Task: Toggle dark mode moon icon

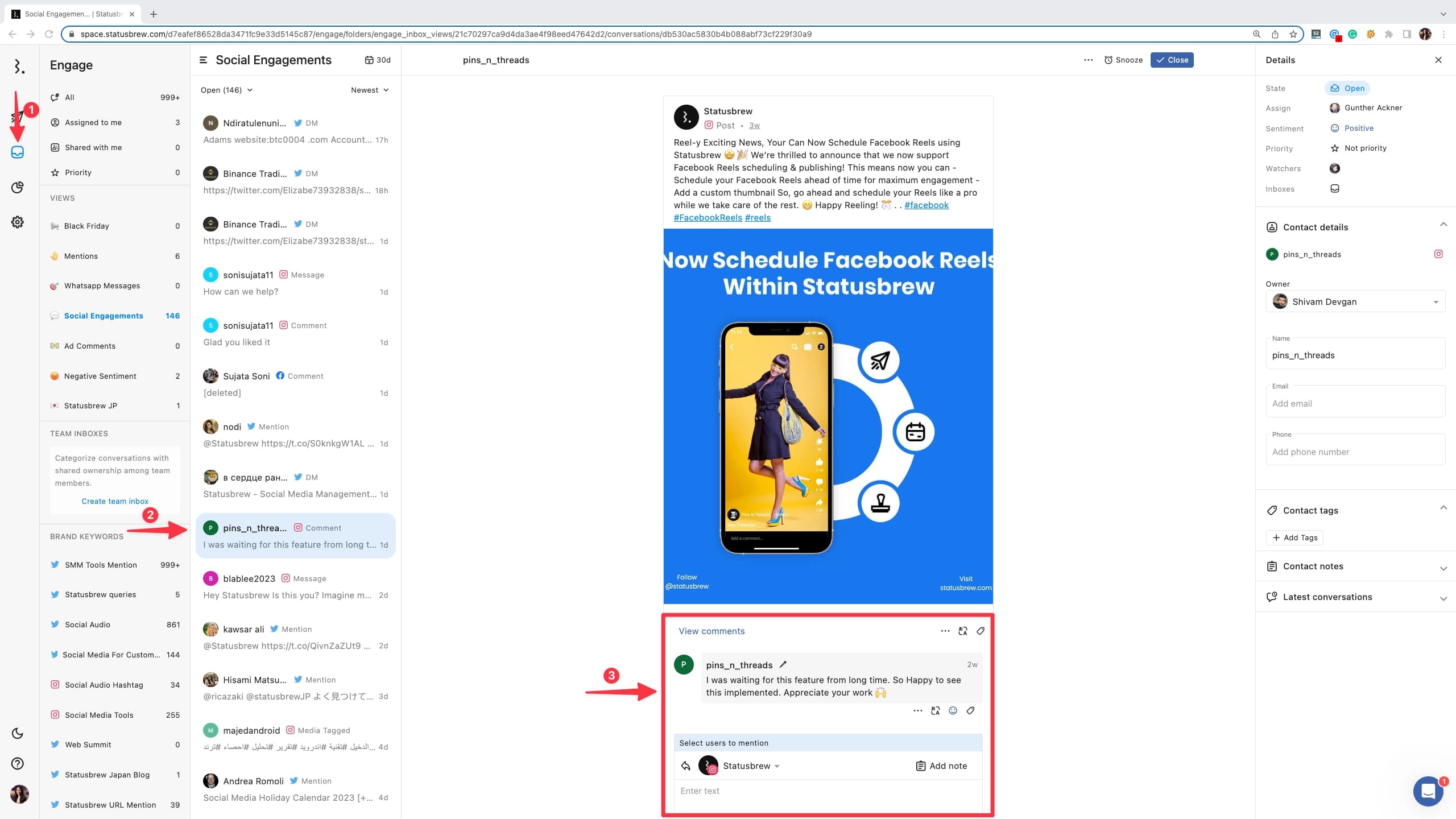Action: (x=18, y=734)
